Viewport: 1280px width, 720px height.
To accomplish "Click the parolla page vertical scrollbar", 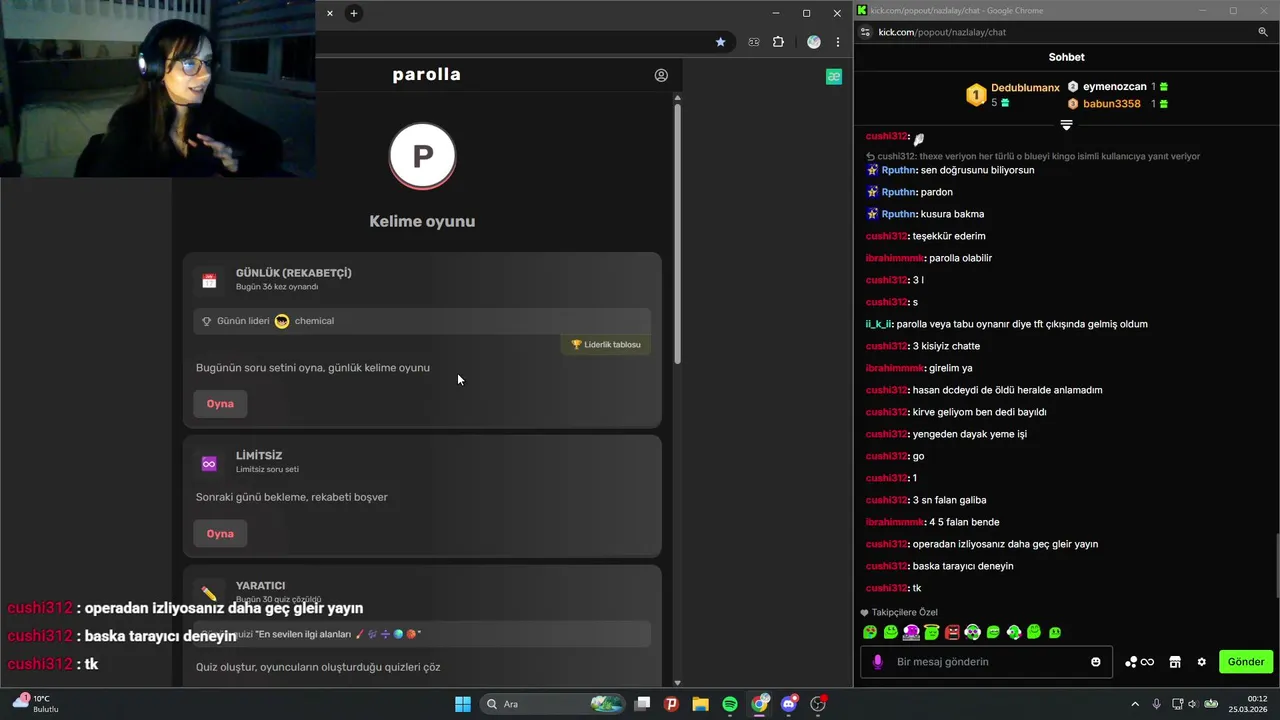I will (x=677, y=232).
